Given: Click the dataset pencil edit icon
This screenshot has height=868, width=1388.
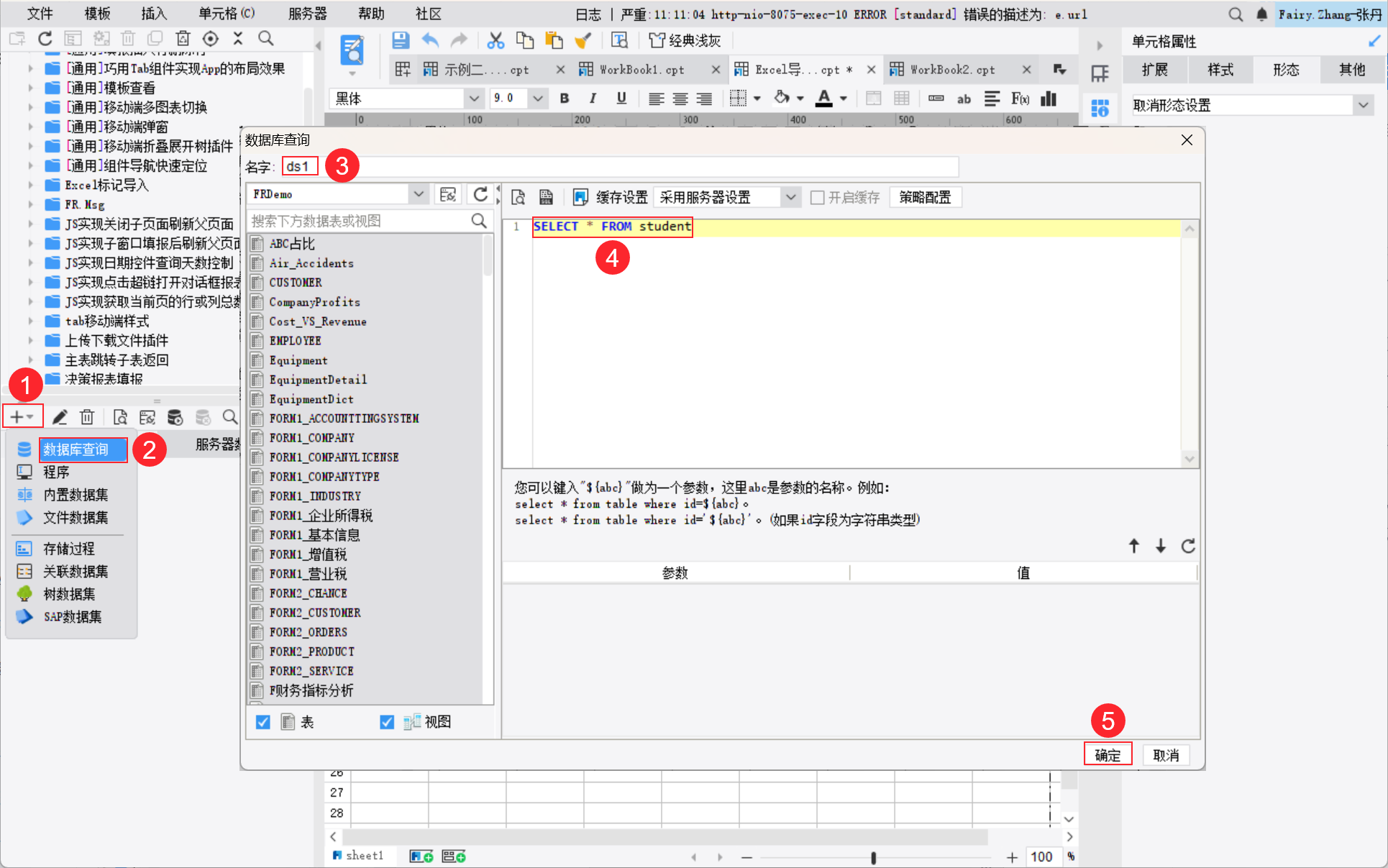Looking at the screenshot, I should coord(60,417).
